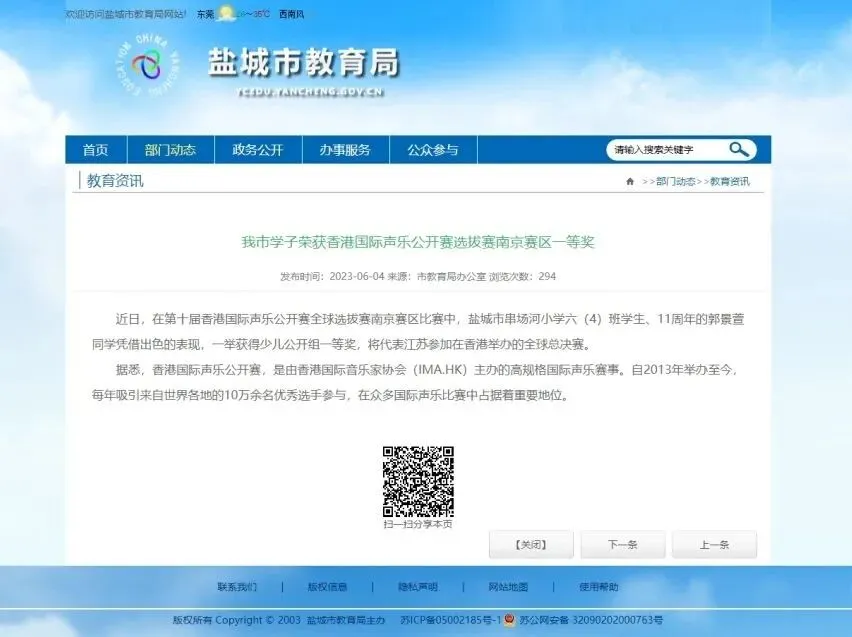852x637 pixels.
Task: Click the police badge icon in footer
Action: 509,620
